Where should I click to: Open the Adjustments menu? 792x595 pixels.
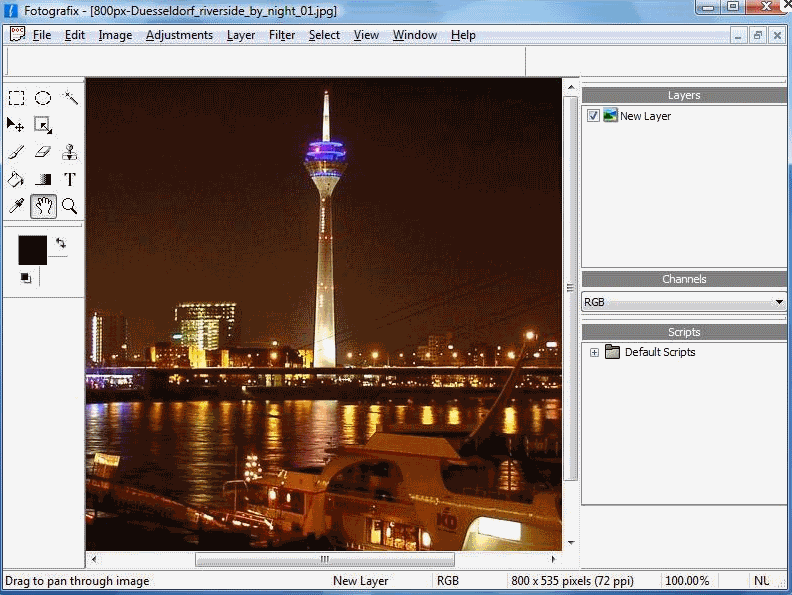tap(179, 35)
